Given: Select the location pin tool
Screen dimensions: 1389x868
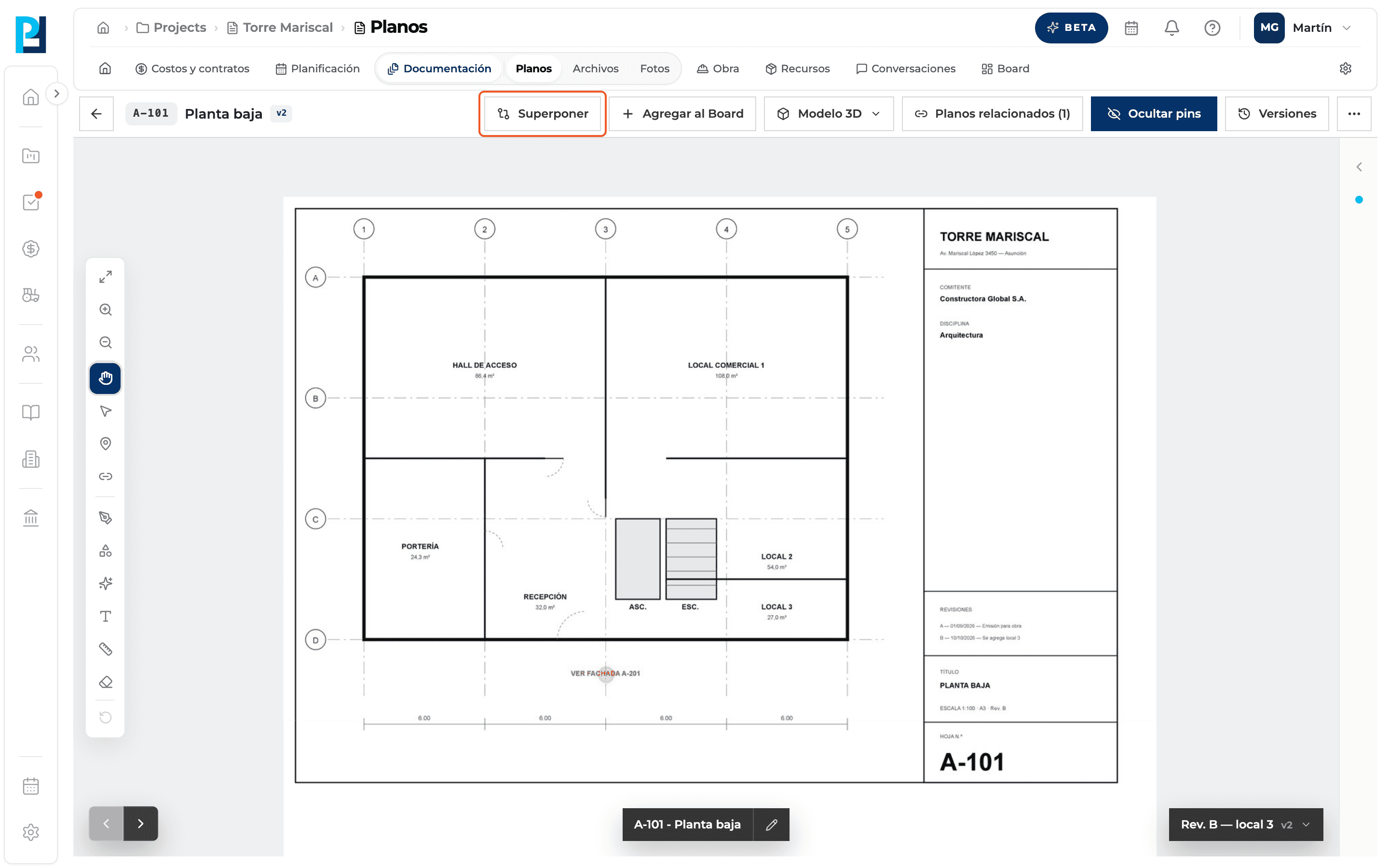Looking at the screenshot, I should pyautogui.click(x=106, y=443).
